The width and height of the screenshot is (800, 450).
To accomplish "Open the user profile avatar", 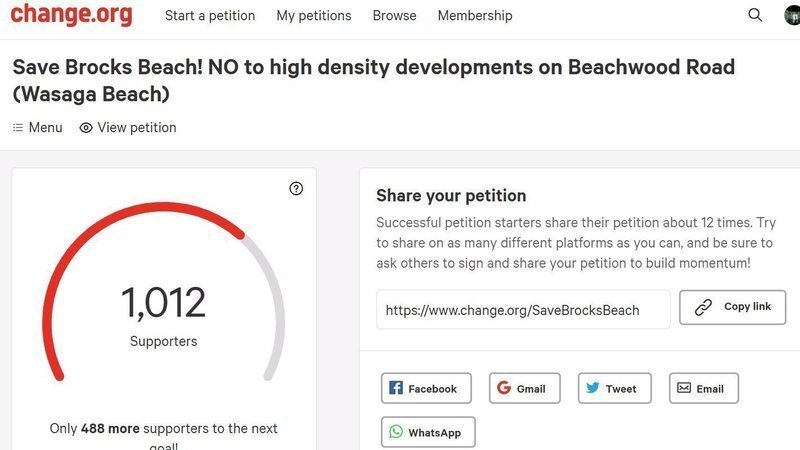I will point(792,15).
